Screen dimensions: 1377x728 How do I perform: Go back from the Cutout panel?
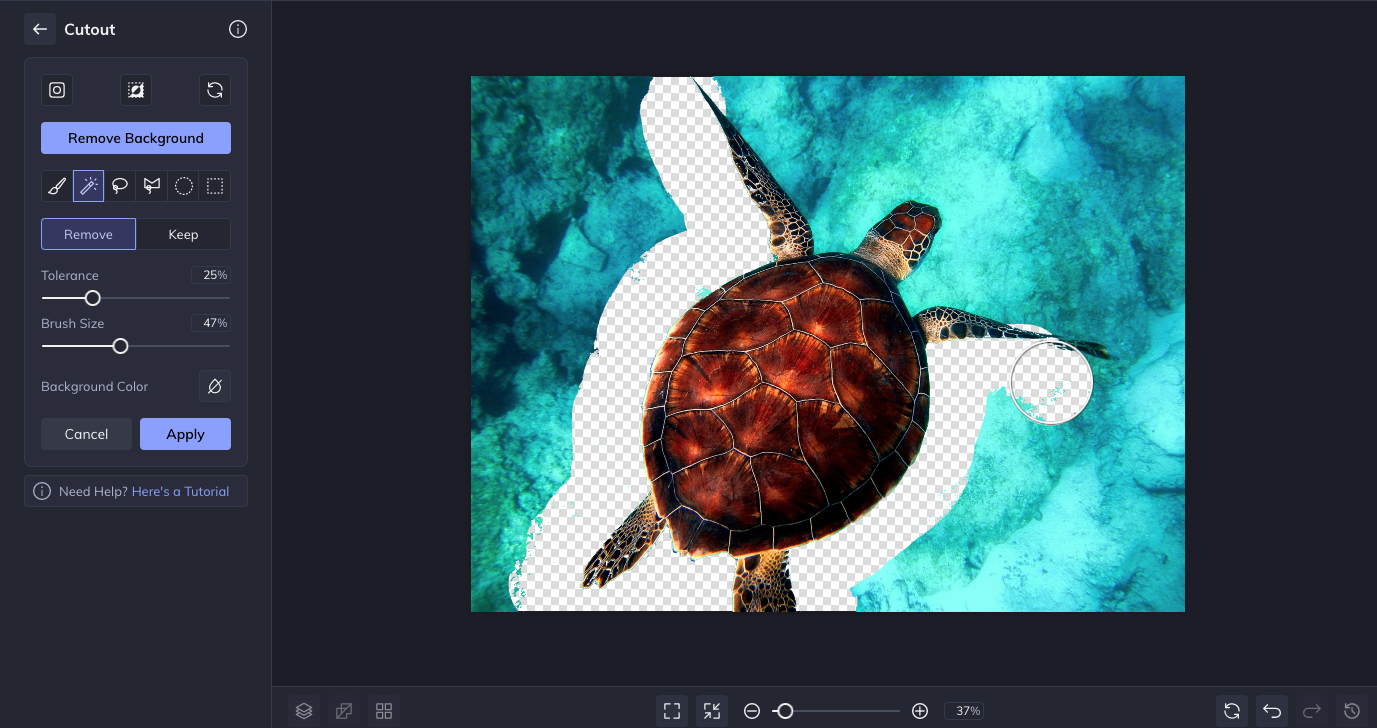40,29
